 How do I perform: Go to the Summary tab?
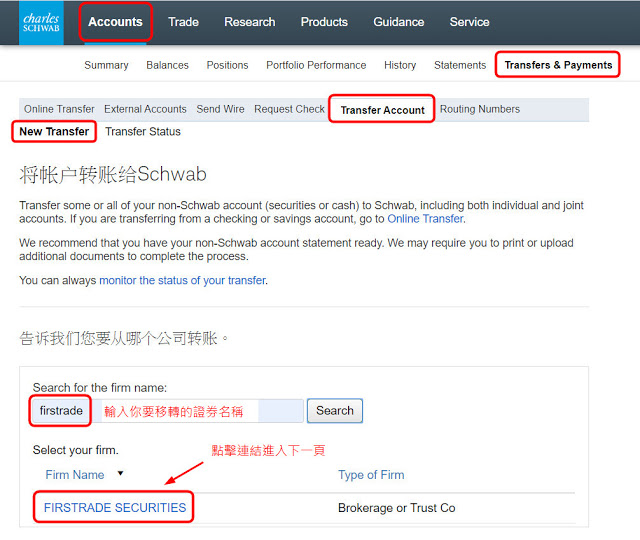(106, 65)
